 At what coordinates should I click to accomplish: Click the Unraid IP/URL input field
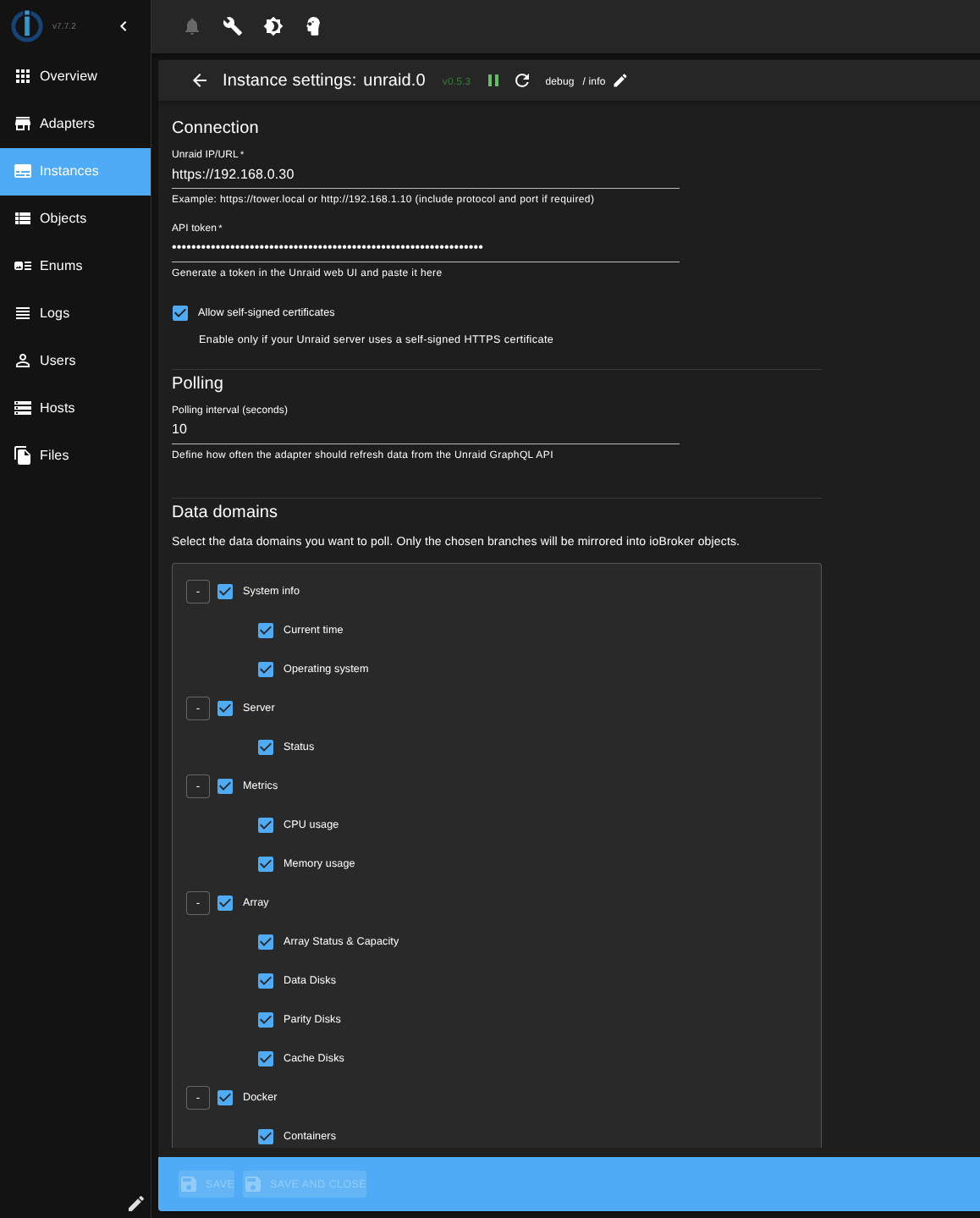tap(425, 174)
